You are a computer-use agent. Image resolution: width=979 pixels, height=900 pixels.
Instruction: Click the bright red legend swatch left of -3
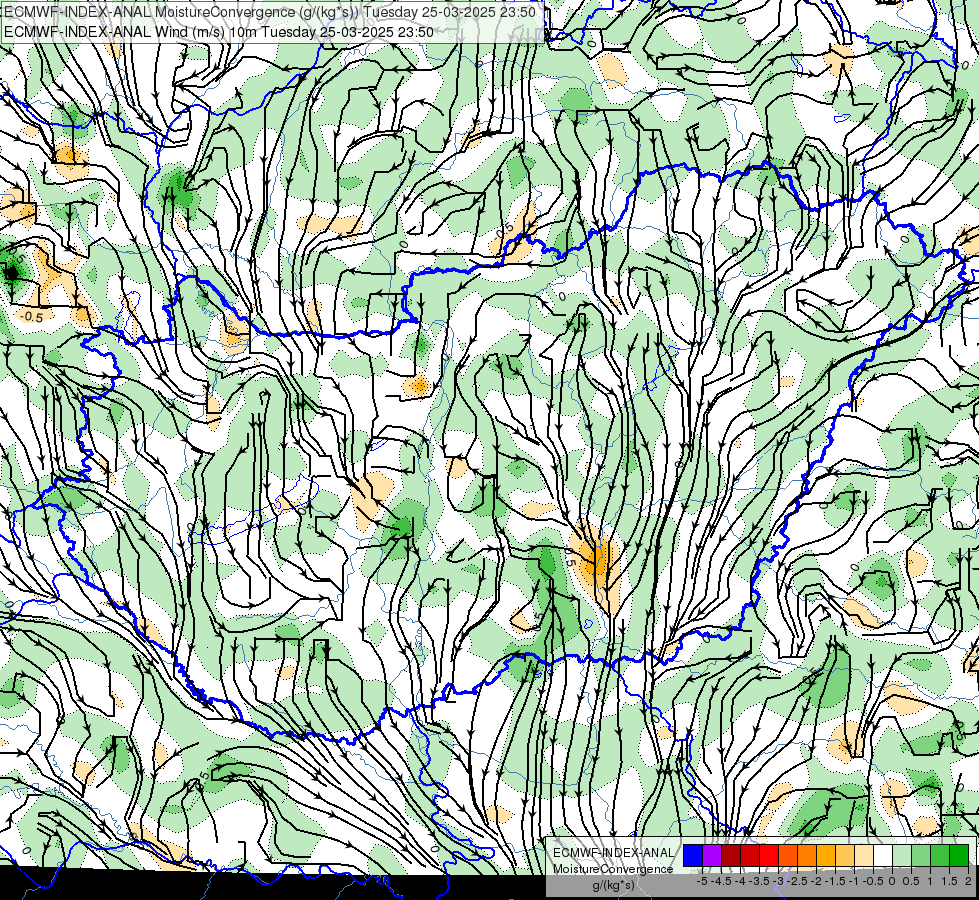[x=769, y=856]
